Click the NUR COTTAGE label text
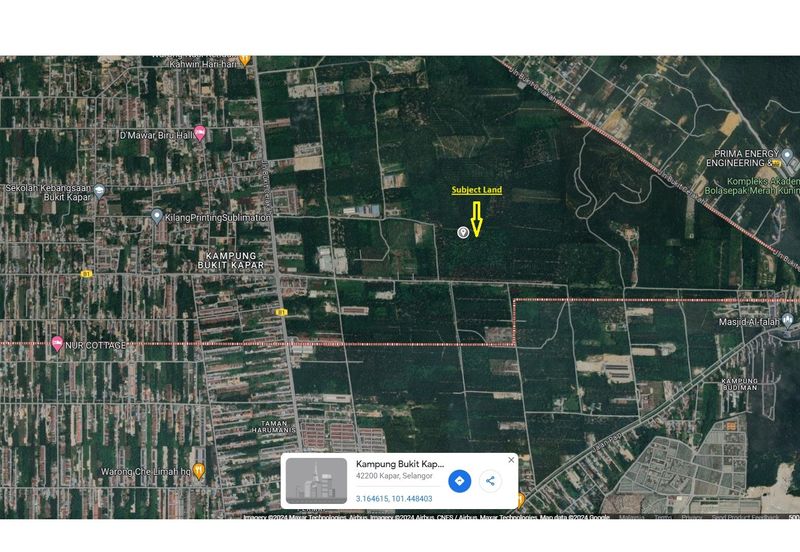 [95, 345]
